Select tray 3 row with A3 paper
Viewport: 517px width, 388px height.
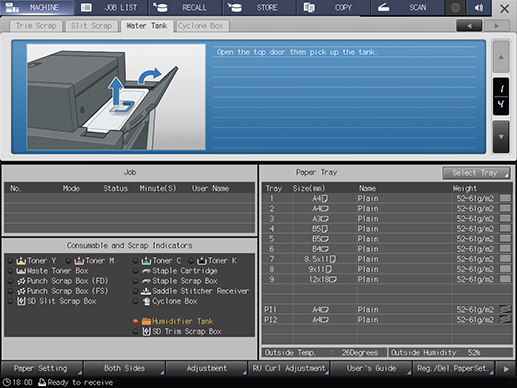(x=387, y=219)
